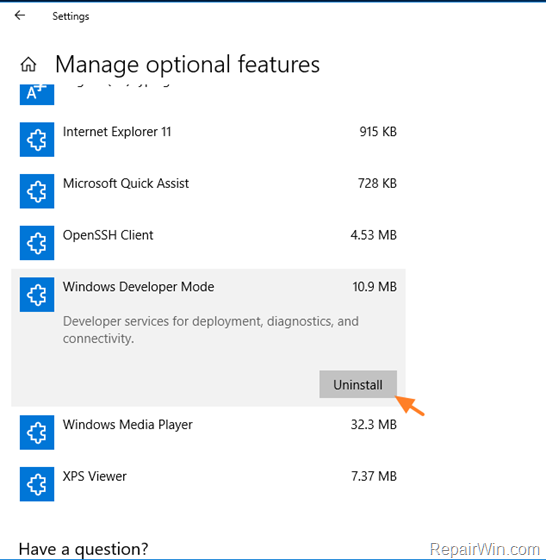Click the 4.53 MB size value
This screenshot has width=546, height=560.
pyautogui.click(x=374, y=235)
